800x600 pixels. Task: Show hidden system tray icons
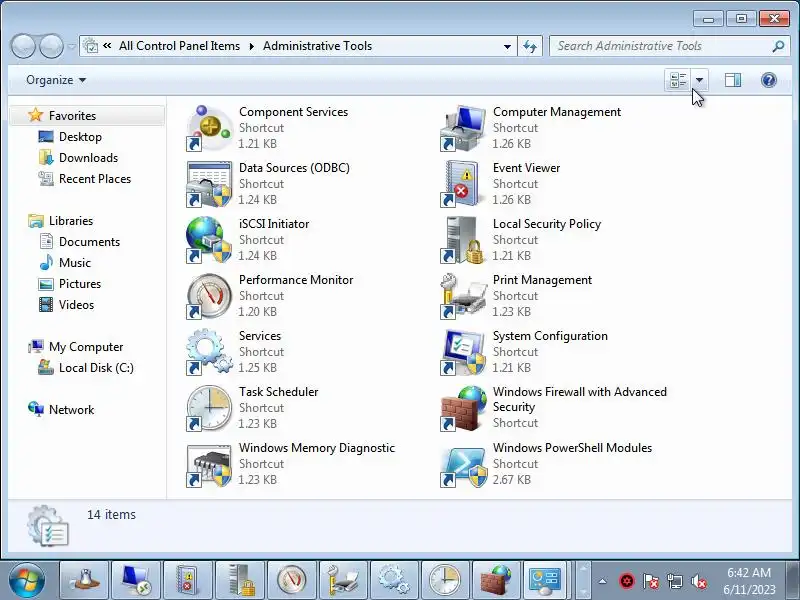click(x=603, y=581)
